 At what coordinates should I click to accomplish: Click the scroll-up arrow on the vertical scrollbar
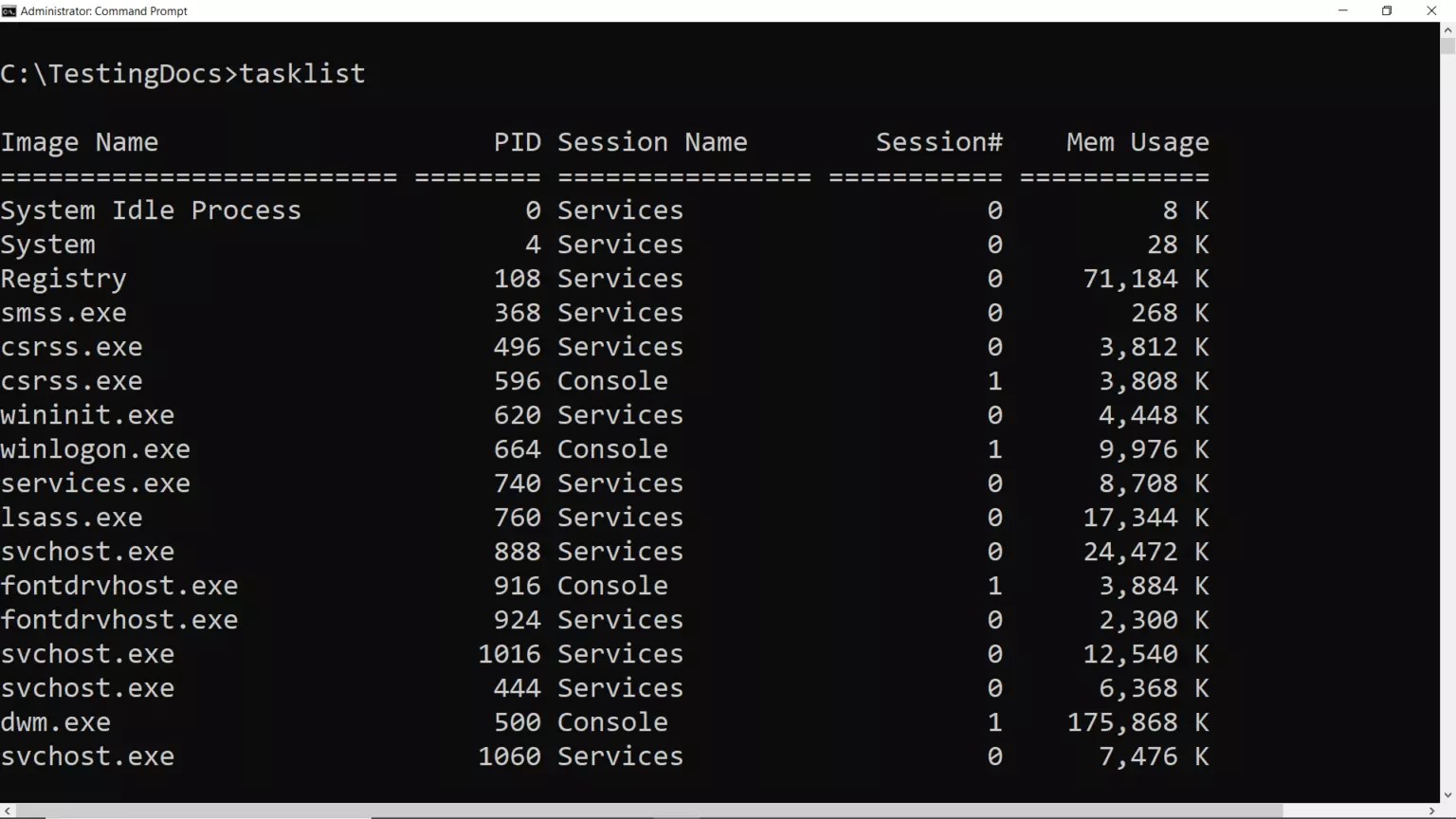pyautogui.click(x=1448, y=29)
